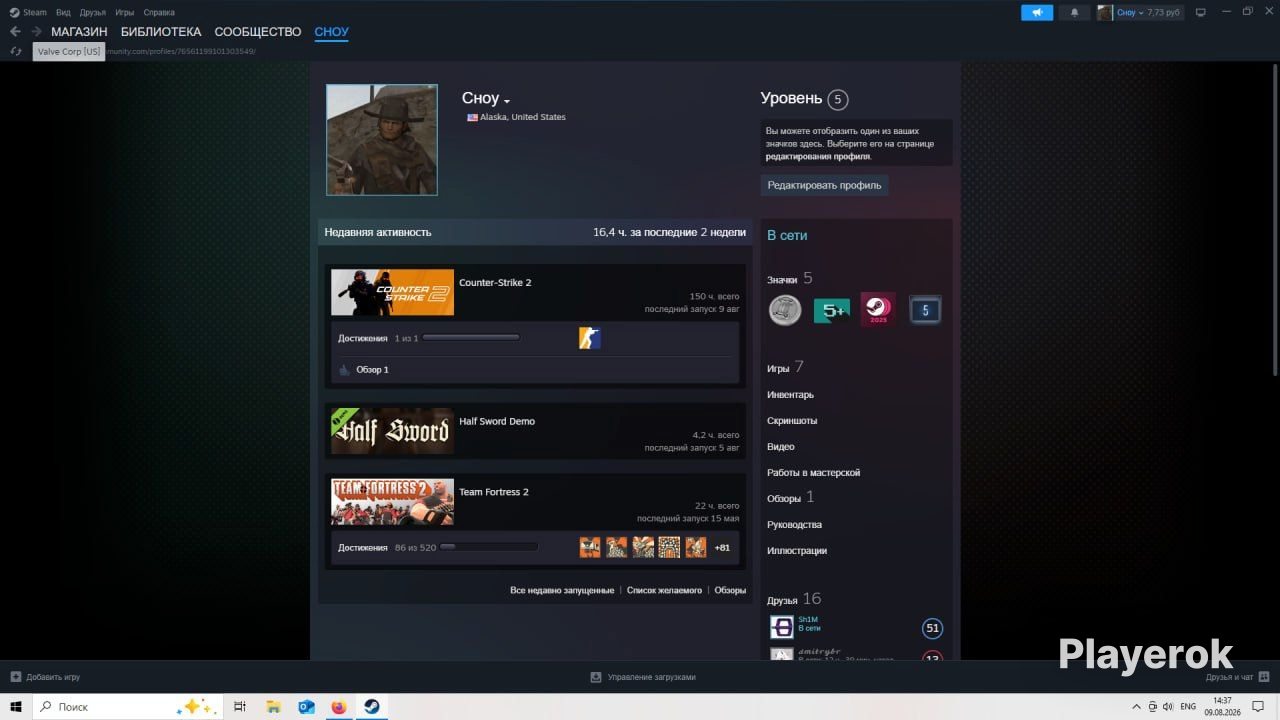Open the Значки 5 badges link
Screen dimensions: 1280x720
[x=790, y=279]
